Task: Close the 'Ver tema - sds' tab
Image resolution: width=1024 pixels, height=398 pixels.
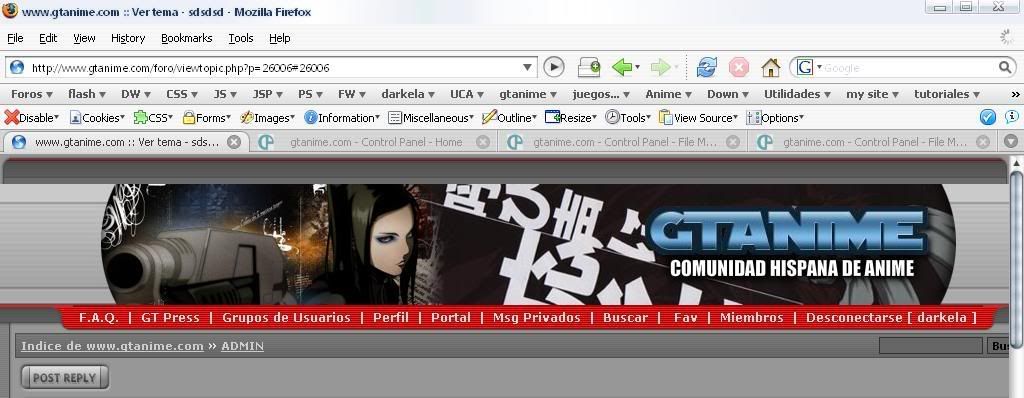Action: 234,142
